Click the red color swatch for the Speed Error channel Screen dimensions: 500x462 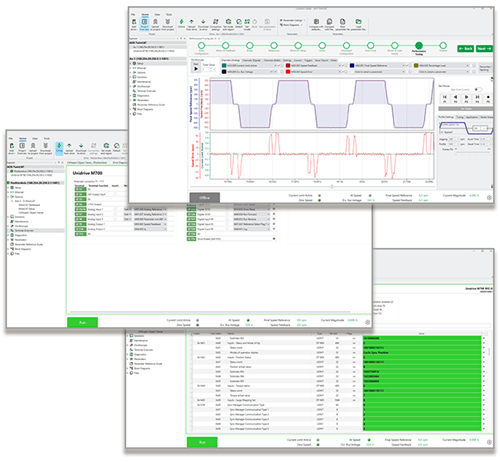pyautogui.click(x=288, y=72)
